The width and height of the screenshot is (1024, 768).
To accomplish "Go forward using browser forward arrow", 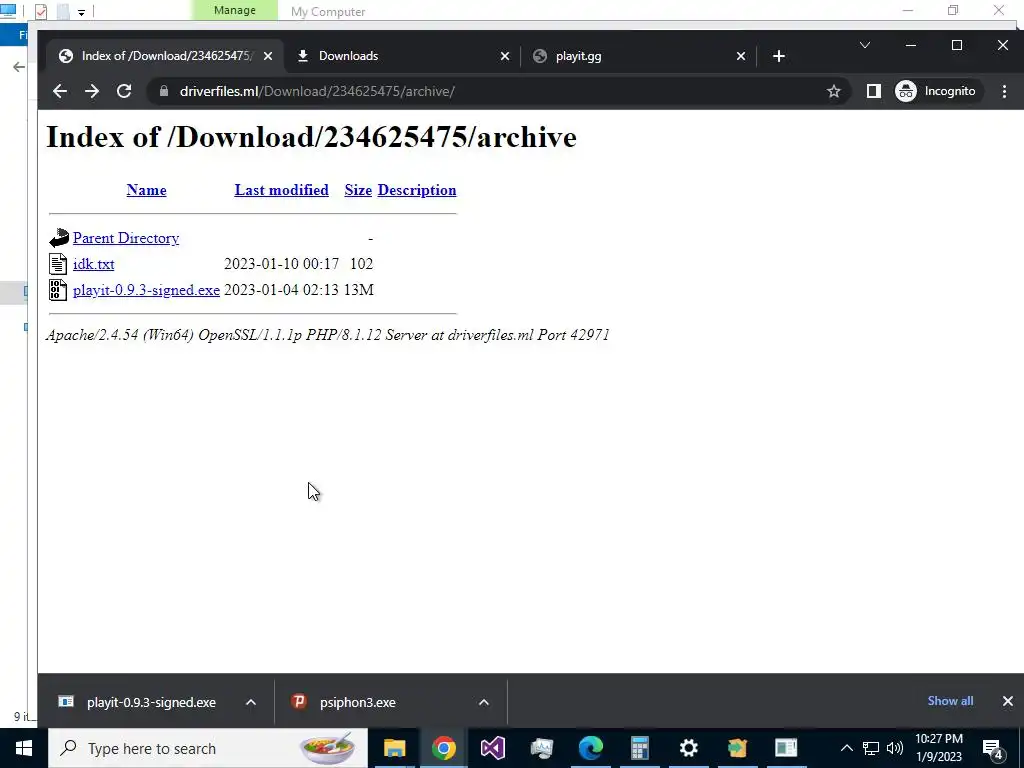I will (91, 91).
